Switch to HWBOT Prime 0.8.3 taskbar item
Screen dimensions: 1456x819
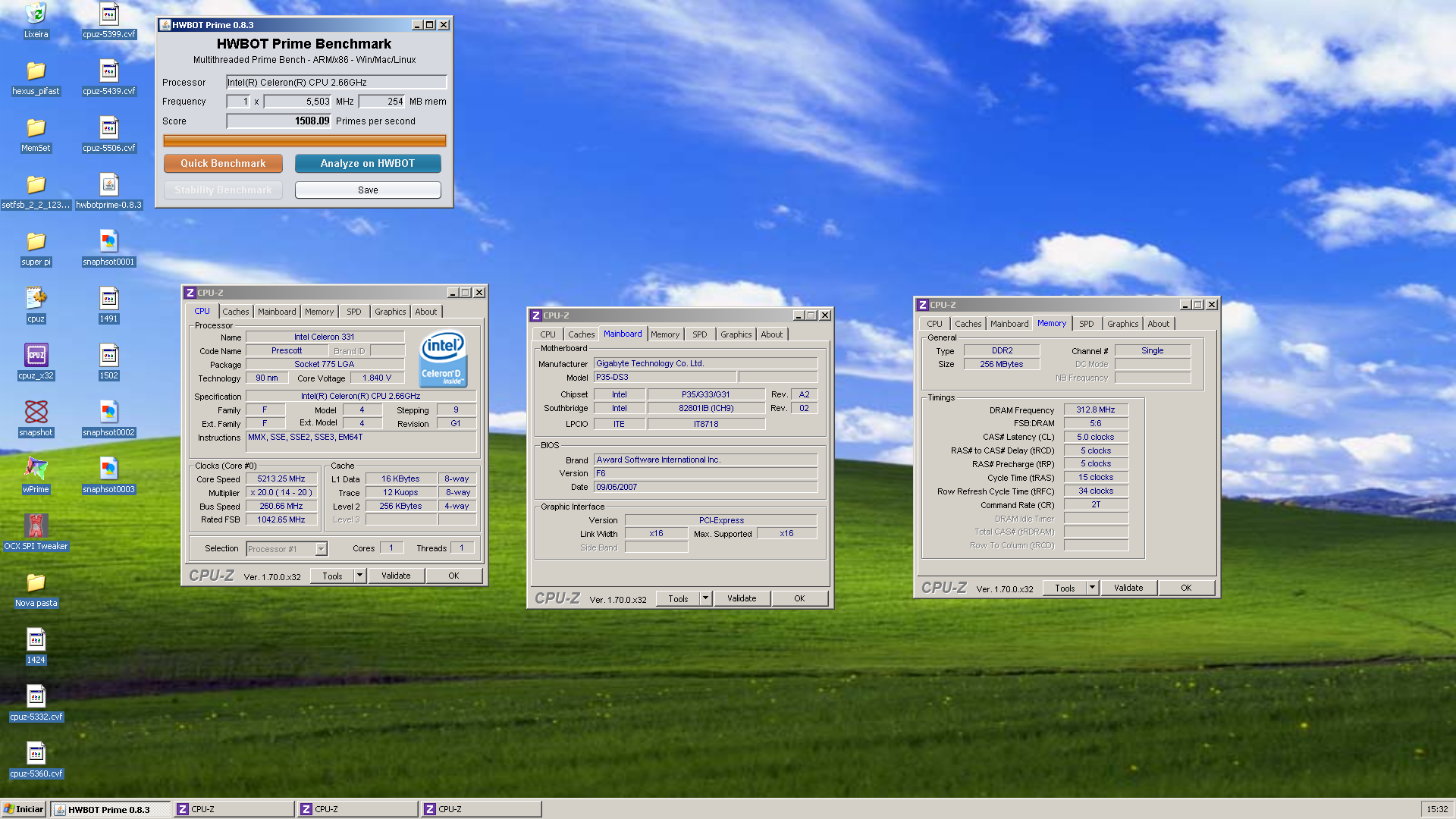111,809
